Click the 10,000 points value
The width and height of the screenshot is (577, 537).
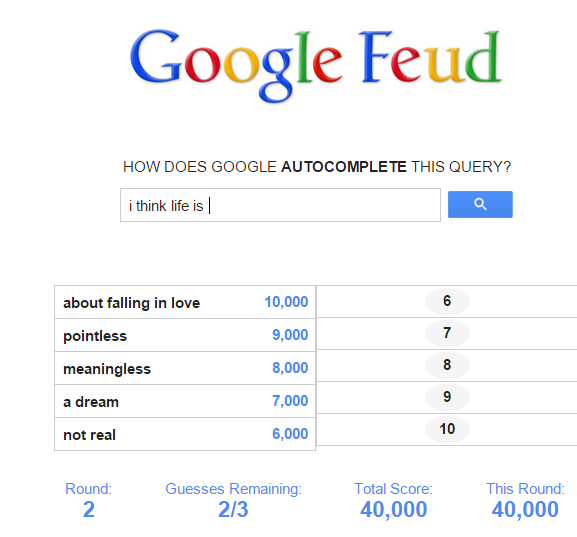point(286,302)
